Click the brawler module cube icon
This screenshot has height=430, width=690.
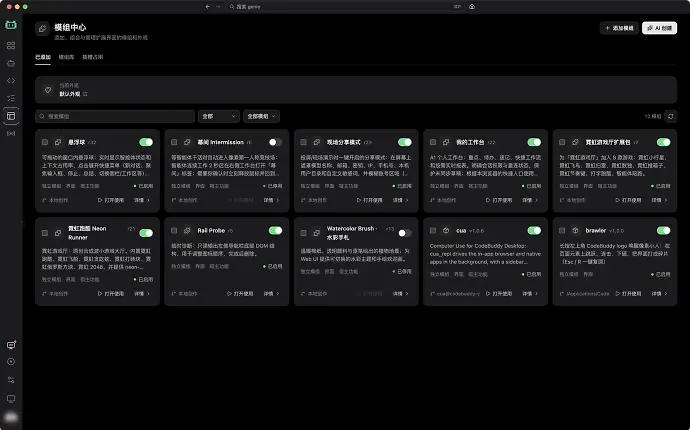click(575, 230)
